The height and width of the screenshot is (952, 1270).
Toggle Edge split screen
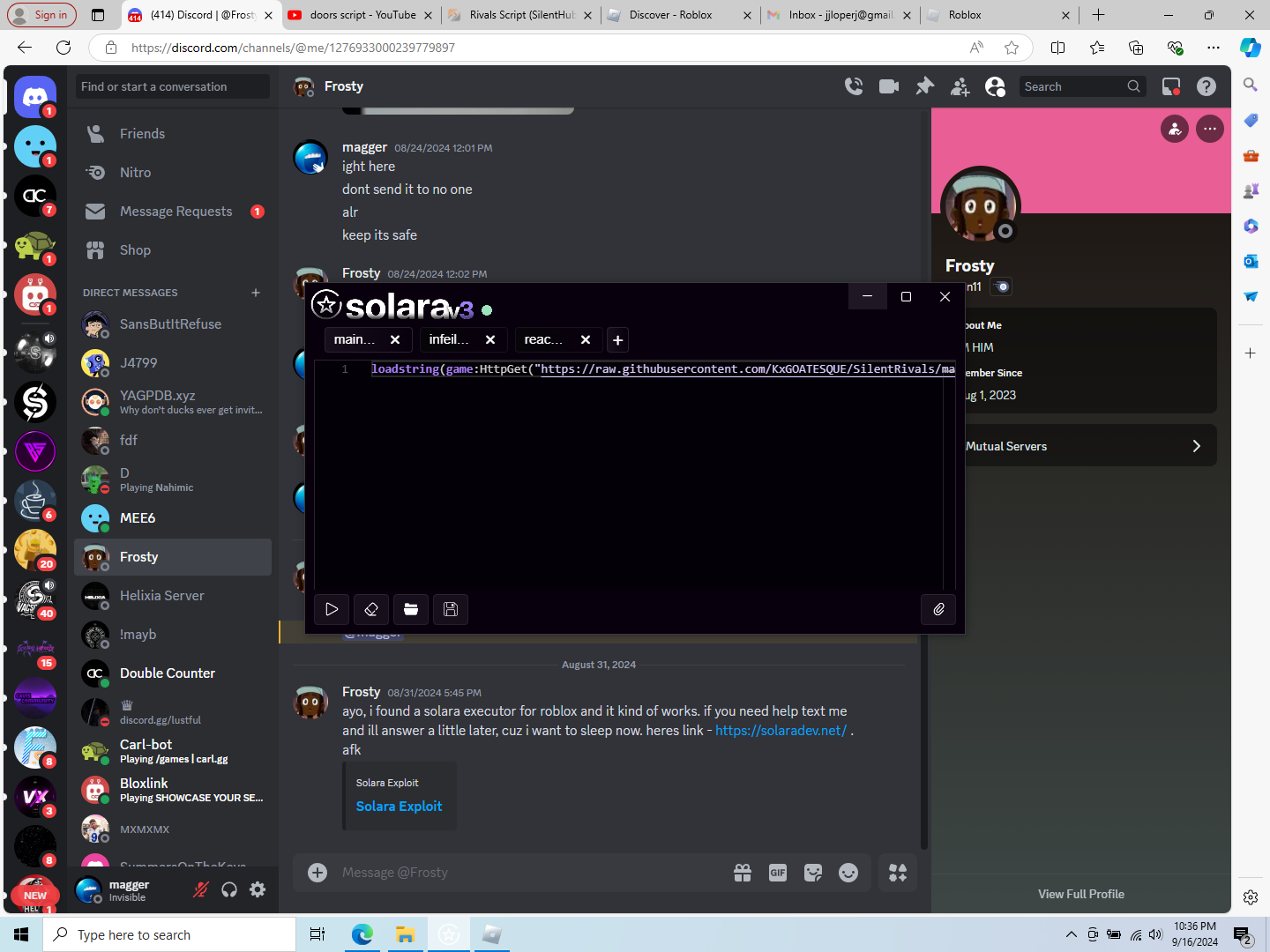[x=1058, y=48]
